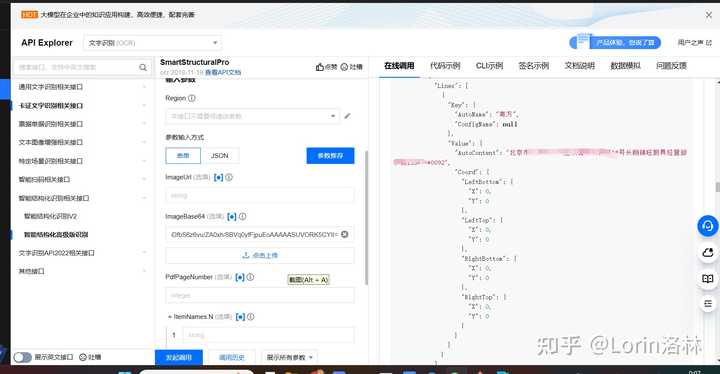Close the top announcement banner

pos(709,15)
